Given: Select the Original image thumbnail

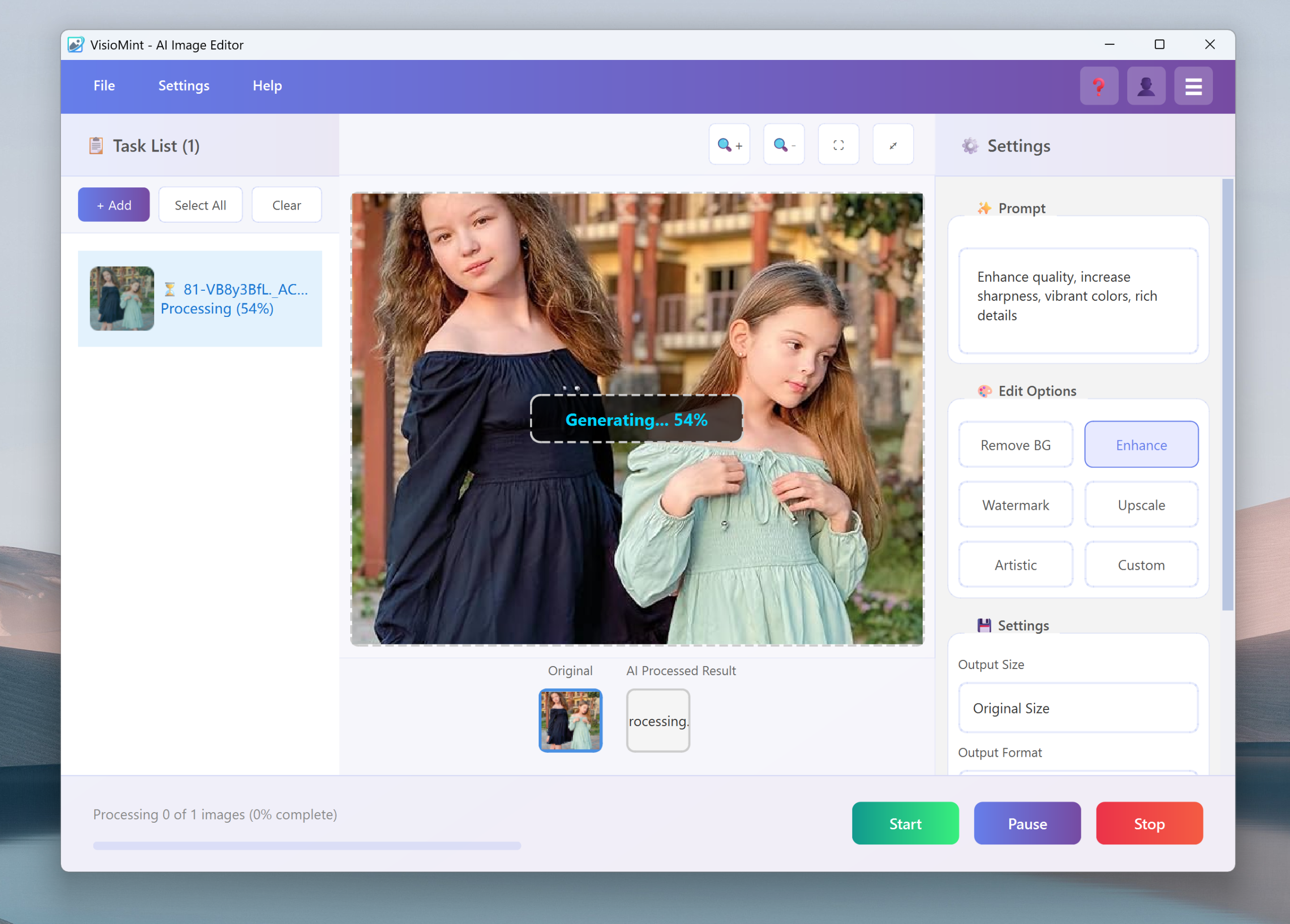Looking at the screenshot, I should click(570, 720).
